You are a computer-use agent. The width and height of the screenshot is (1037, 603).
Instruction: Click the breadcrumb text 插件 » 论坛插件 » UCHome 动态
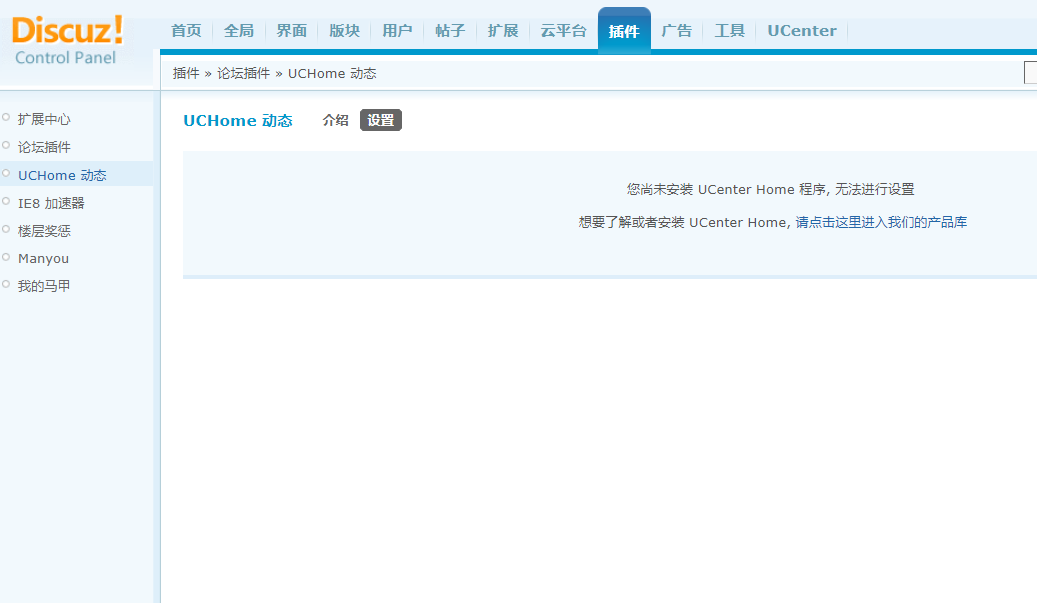tap(274, 73)
